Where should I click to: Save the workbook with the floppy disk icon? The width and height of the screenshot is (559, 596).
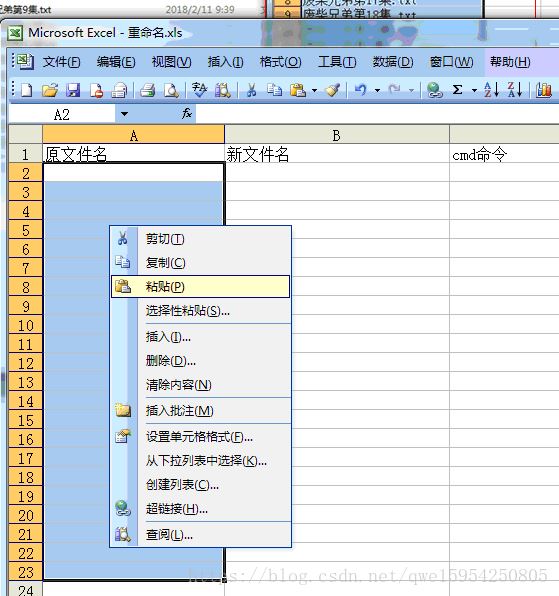pyautogui.click(x=73, y=90)
